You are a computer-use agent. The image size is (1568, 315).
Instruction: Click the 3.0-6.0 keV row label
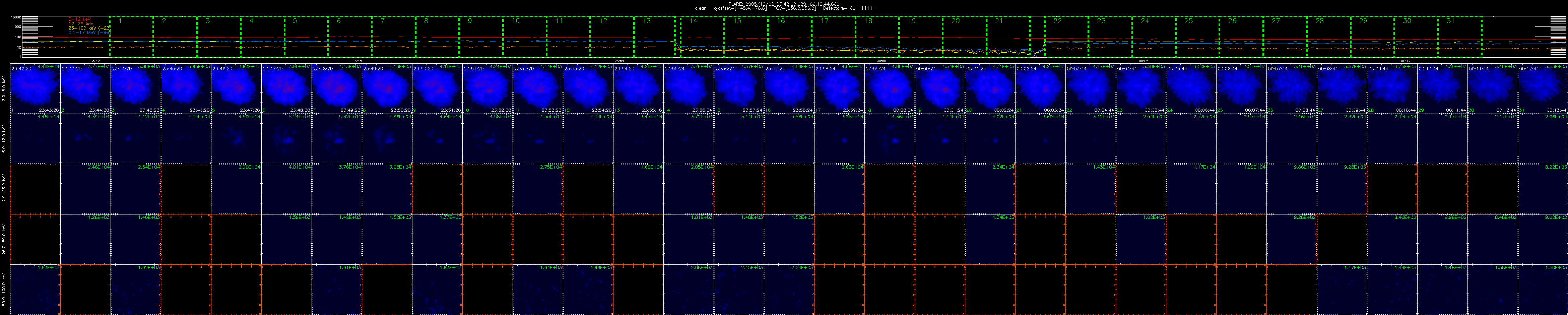pos(4,88)
